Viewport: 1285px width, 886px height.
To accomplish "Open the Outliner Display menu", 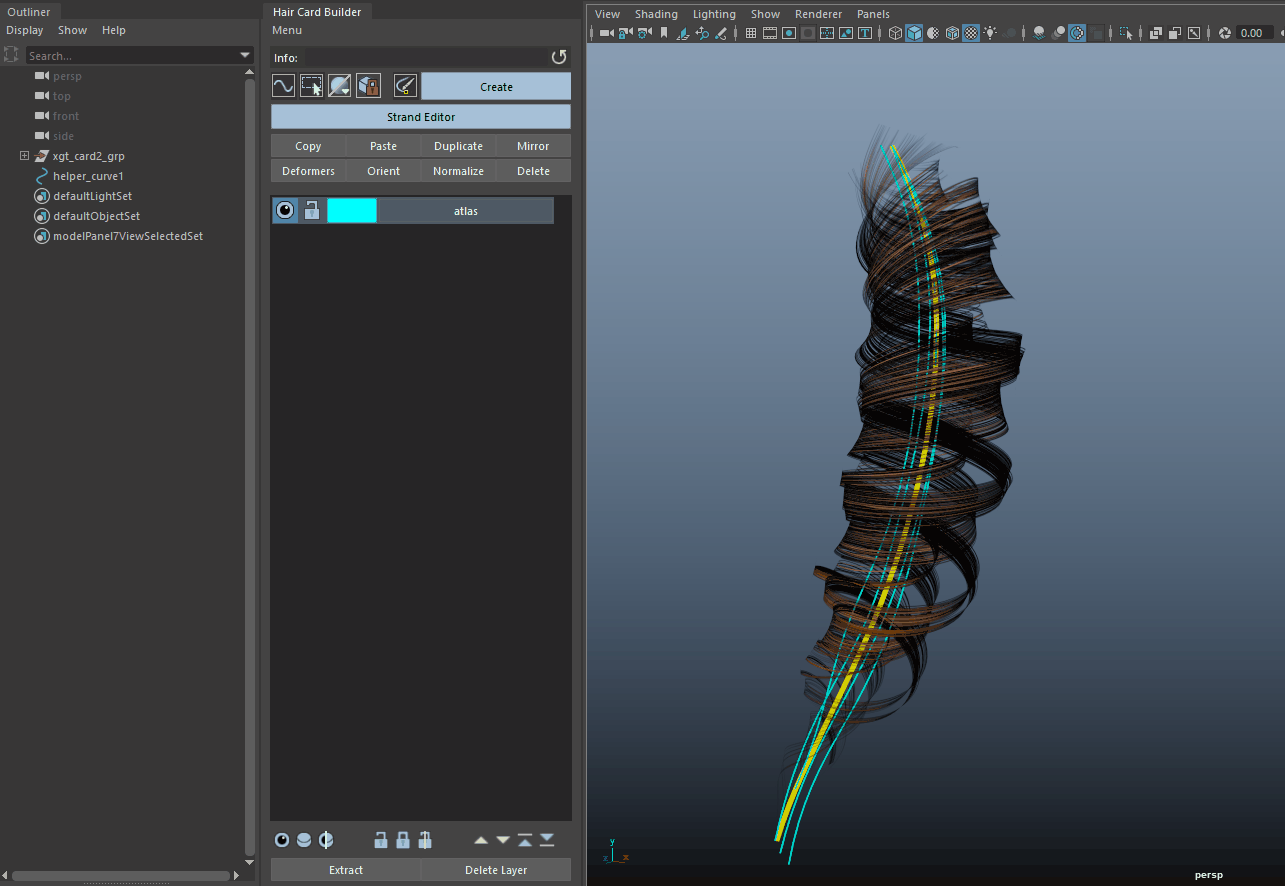I will tap(25, 30).
